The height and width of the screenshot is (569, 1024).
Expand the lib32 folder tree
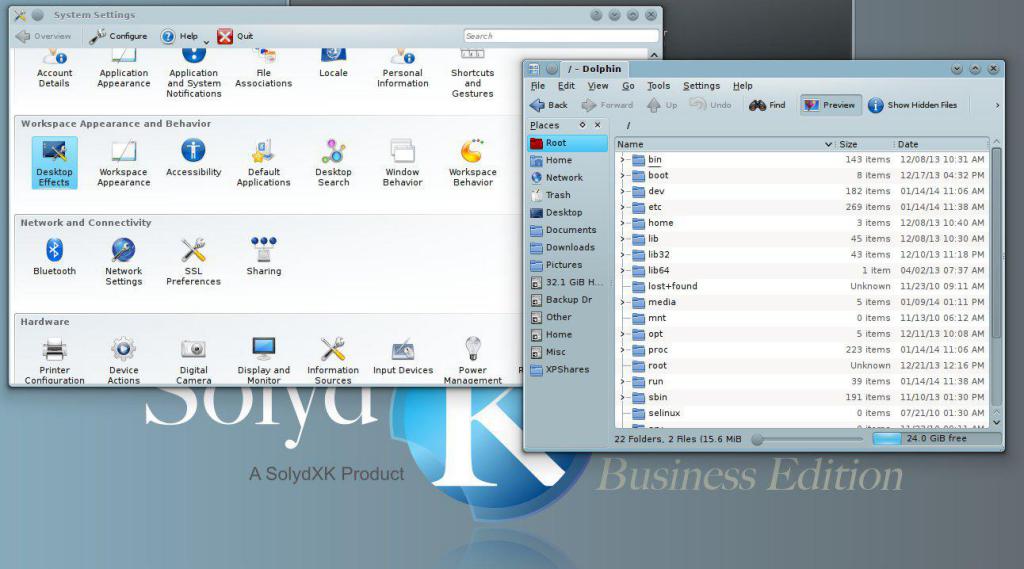click(622, 255)
